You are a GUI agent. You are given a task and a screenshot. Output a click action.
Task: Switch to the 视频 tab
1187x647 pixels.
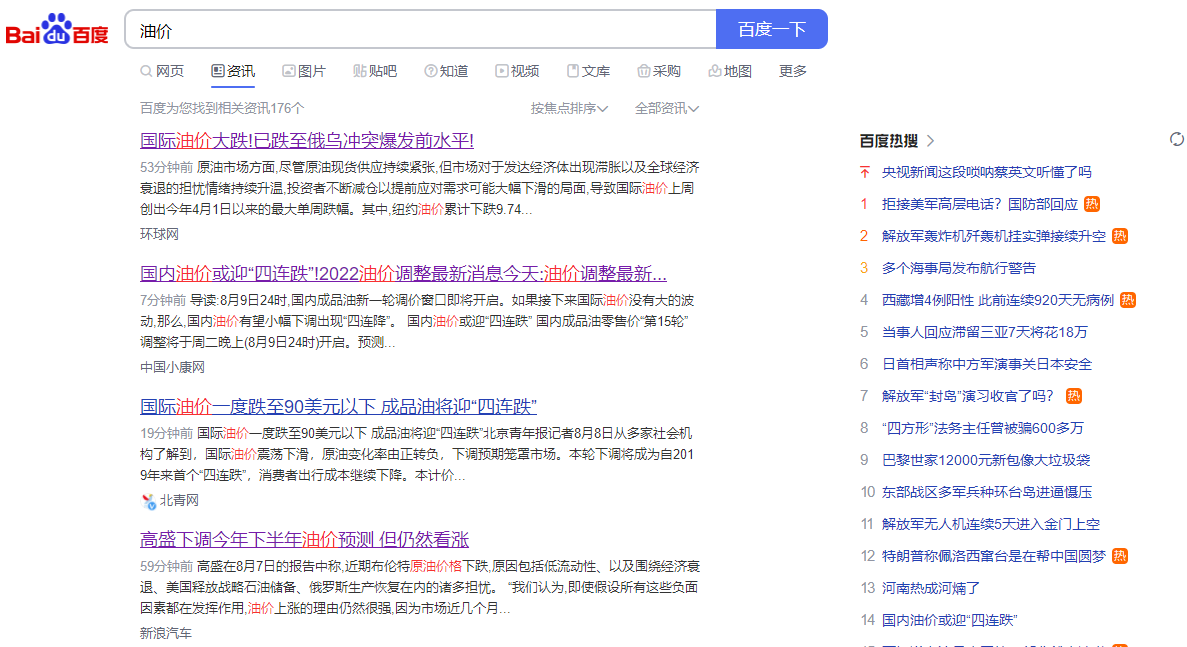517,71
